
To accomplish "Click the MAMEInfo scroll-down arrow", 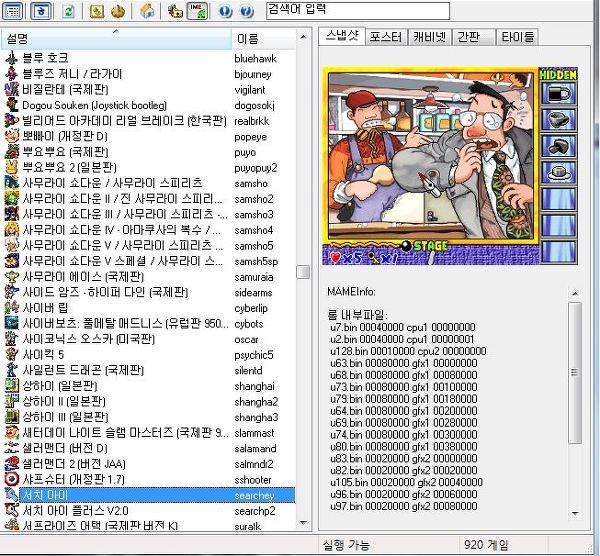I will pos(575,514).
